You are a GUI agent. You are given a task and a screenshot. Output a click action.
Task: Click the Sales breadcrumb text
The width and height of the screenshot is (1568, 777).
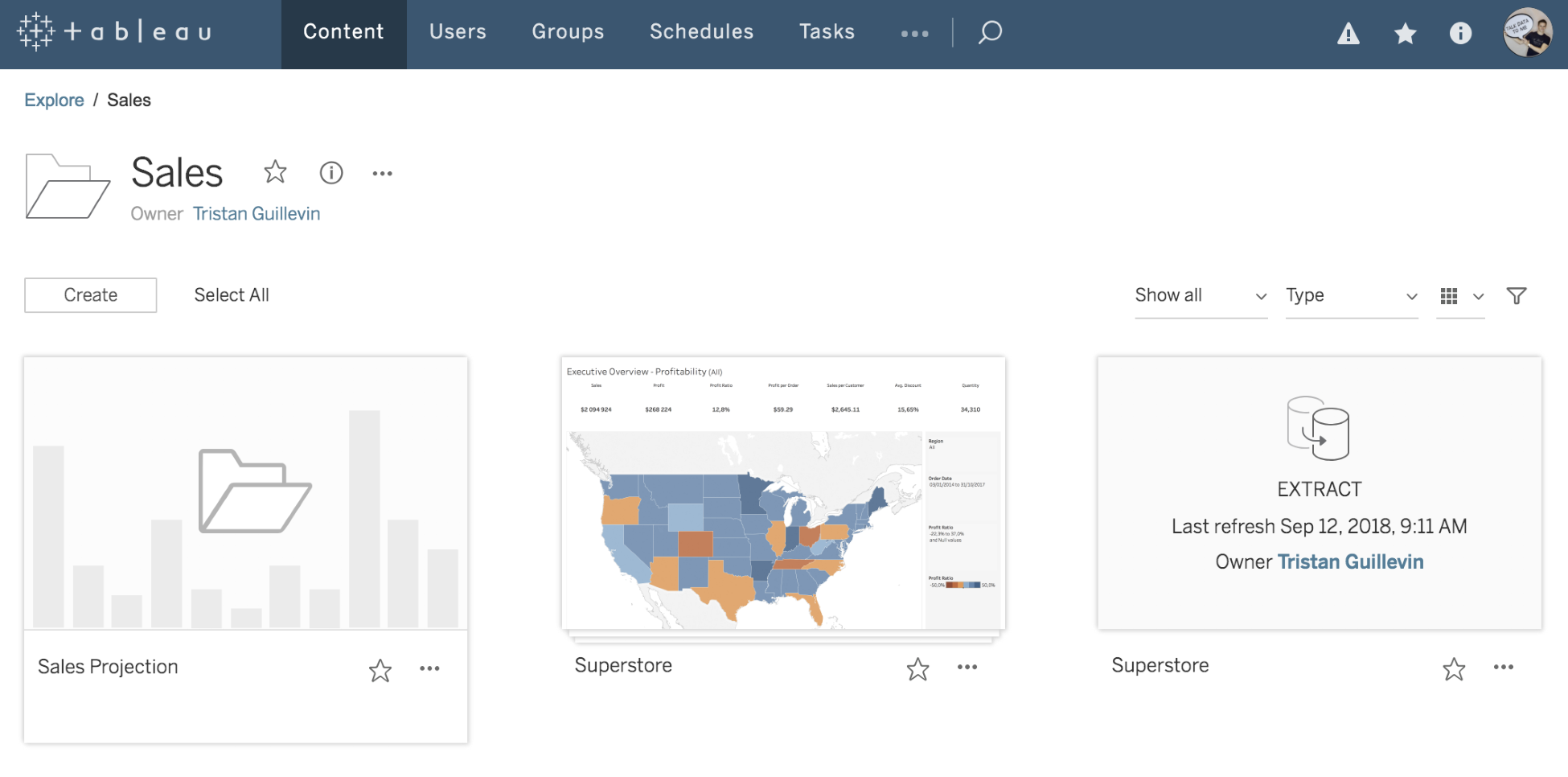pos(129,100)
